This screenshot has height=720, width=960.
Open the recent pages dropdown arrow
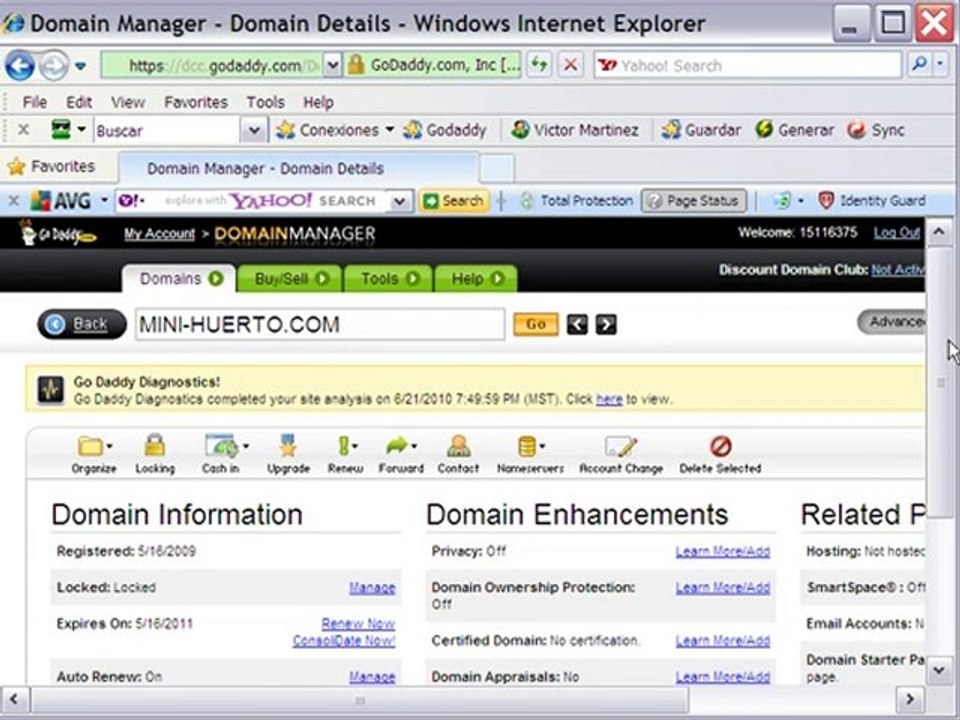pyautogui.click(x=80, y=66)
